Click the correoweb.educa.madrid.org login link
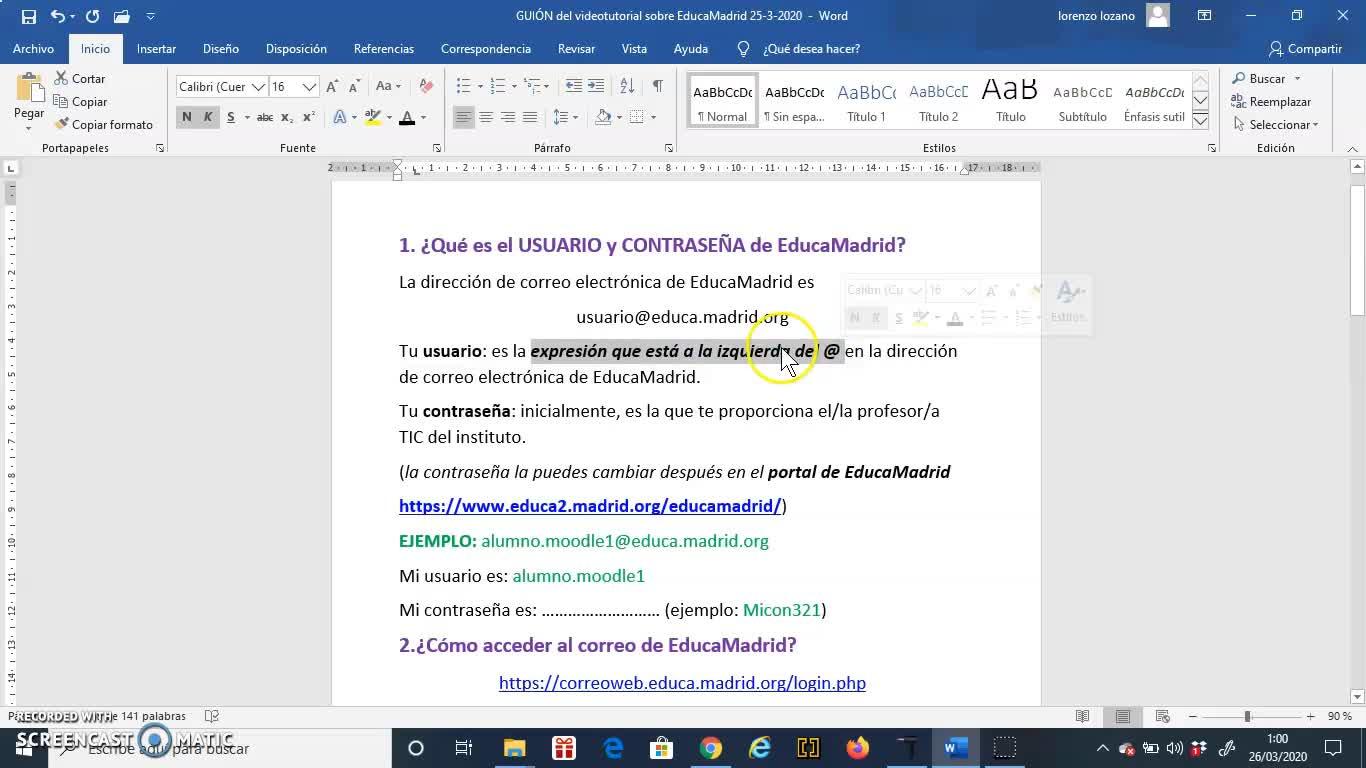Viewport: 1366px width, 768px height. pyautogui.click(x=682, y=683)
